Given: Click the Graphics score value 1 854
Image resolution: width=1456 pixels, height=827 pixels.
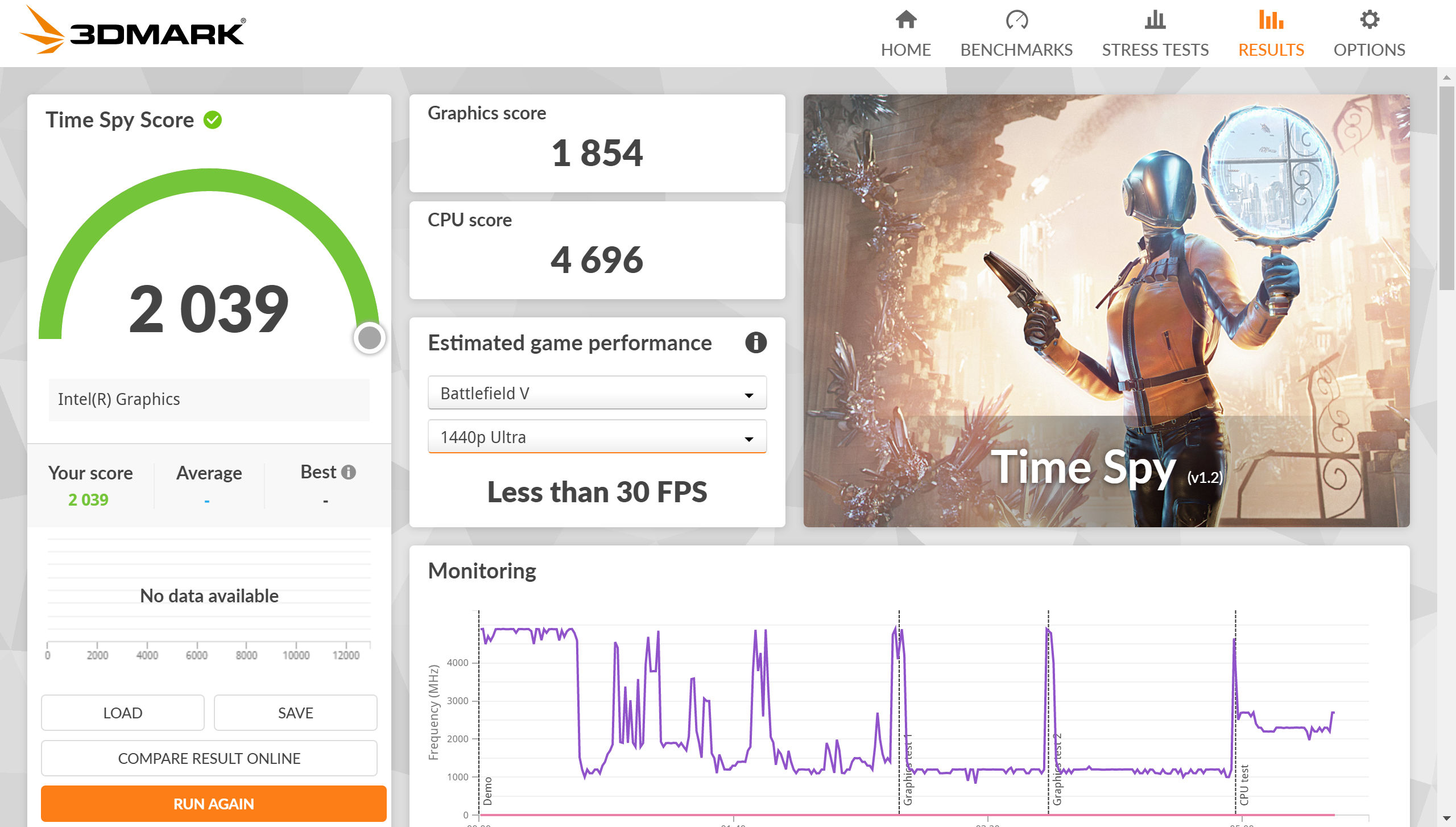Looking at the screenshot, I should [x=597, y=153].
